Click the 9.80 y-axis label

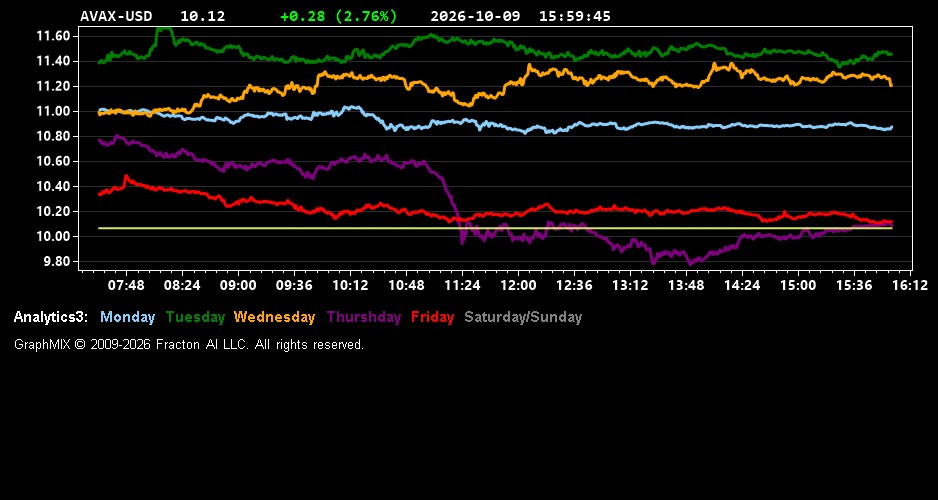pyautogui.click(x=58, y=262)
